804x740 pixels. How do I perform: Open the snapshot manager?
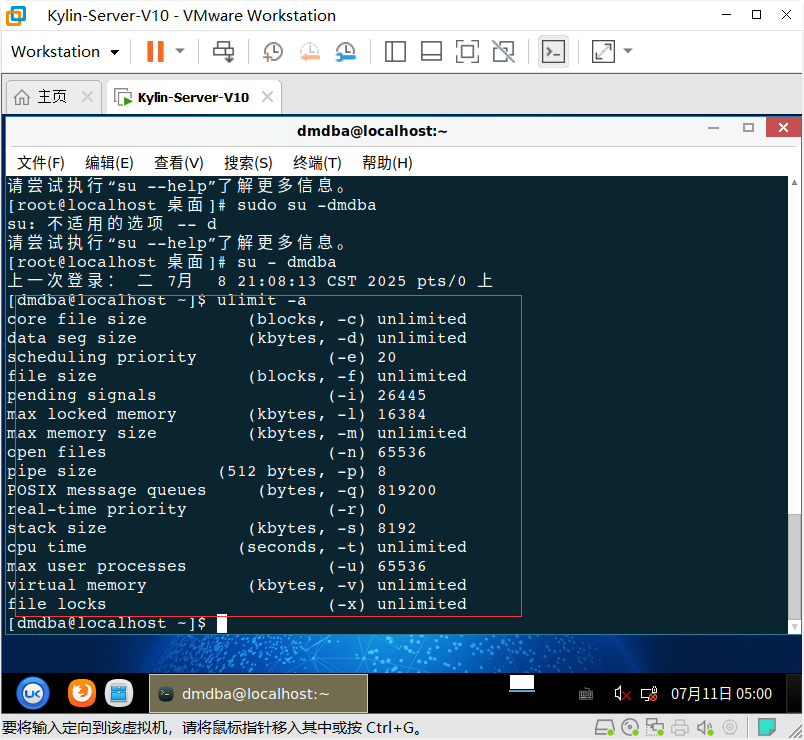(346, 52)
